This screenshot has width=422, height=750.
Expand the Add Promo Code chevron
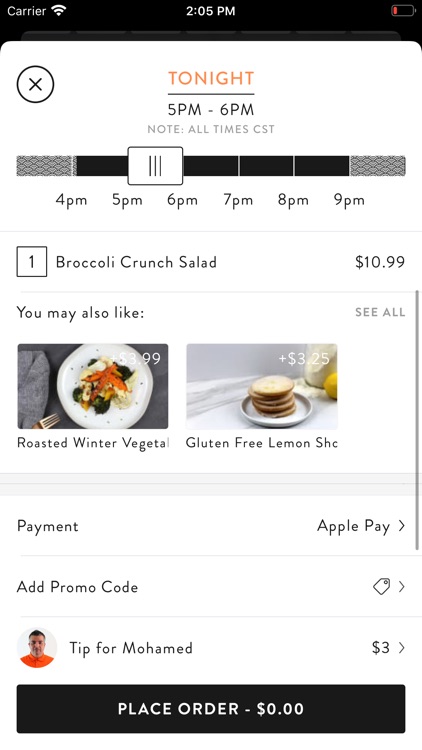click(401, 586)
